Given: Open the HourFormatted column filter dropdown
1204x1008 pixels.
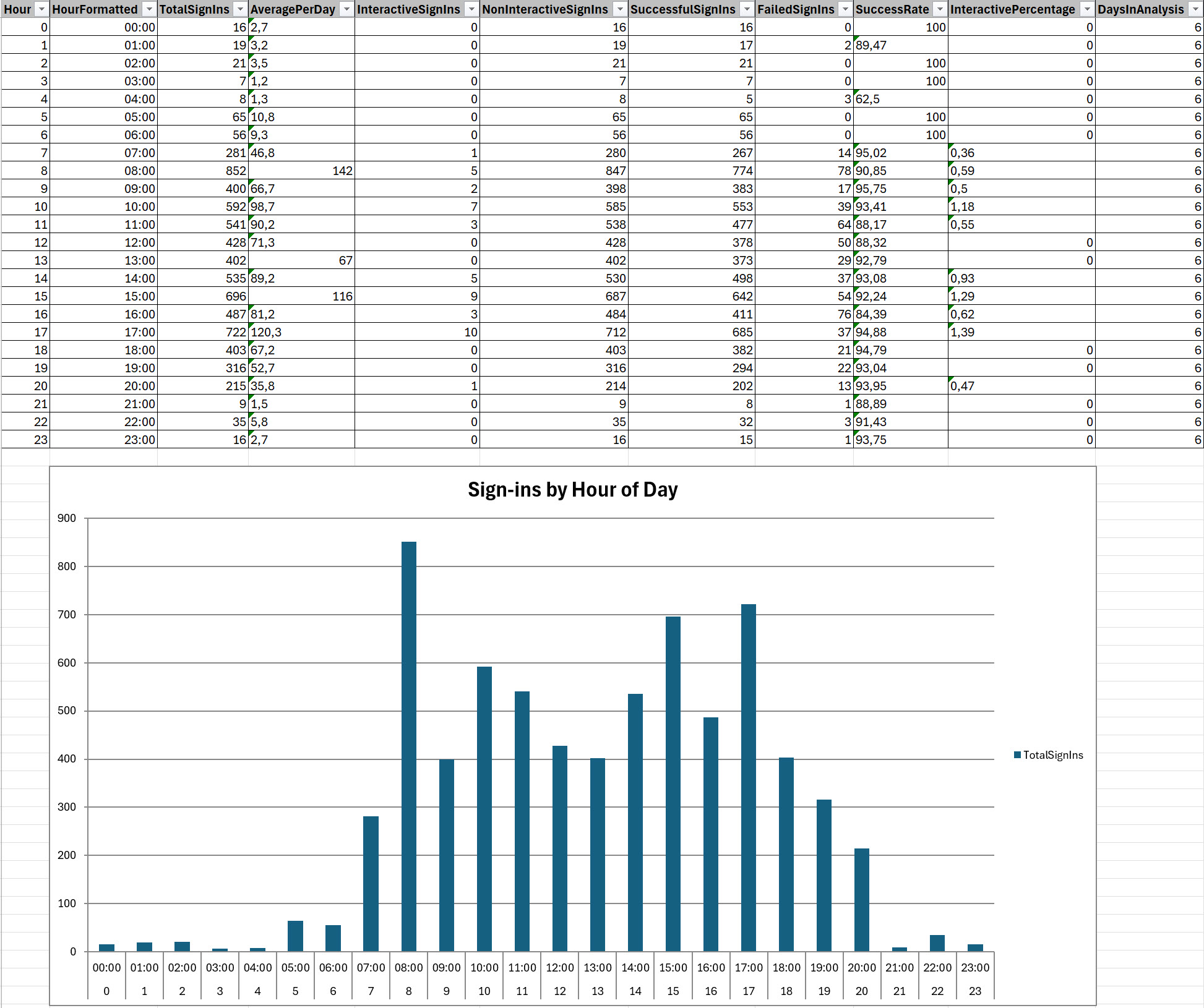Looking at the screenshot, I should pos(149,9).
